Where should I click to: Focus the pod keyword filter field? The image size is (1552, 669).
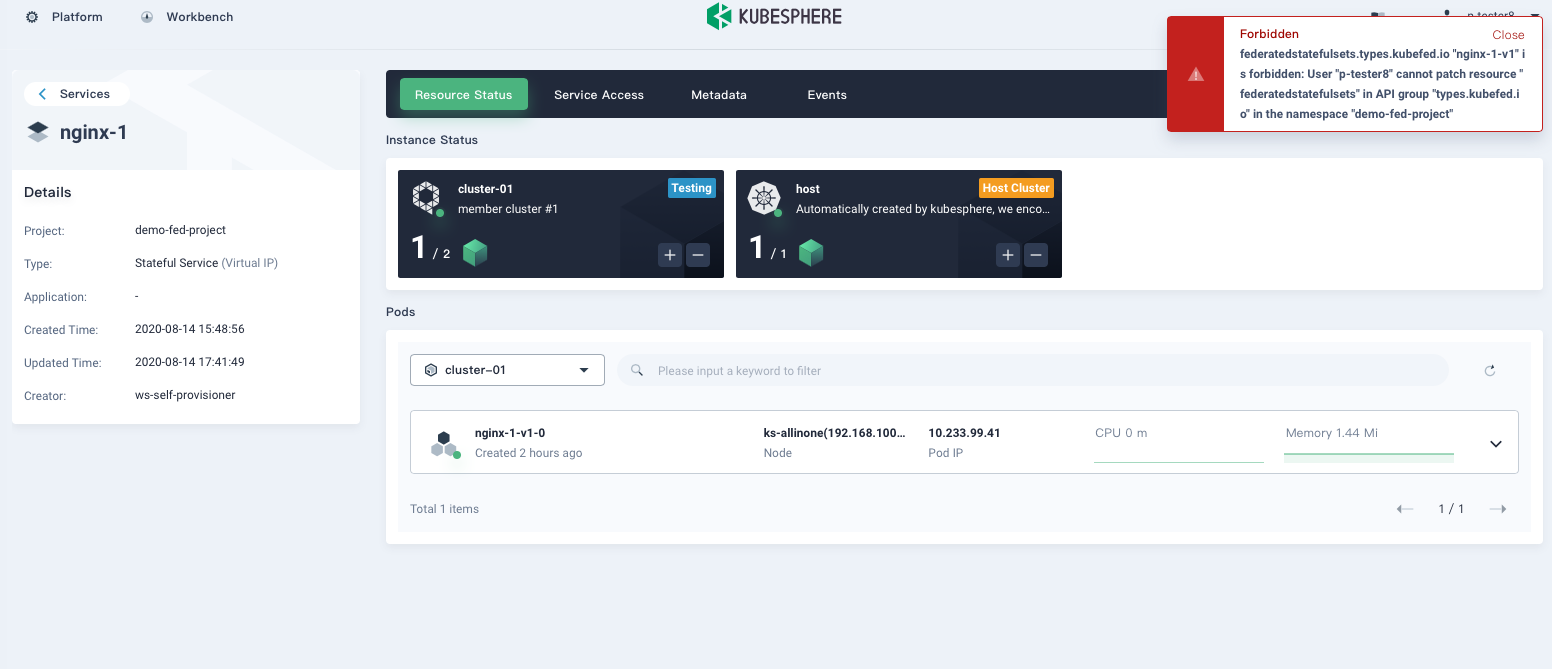click(x=1032, y=370)
